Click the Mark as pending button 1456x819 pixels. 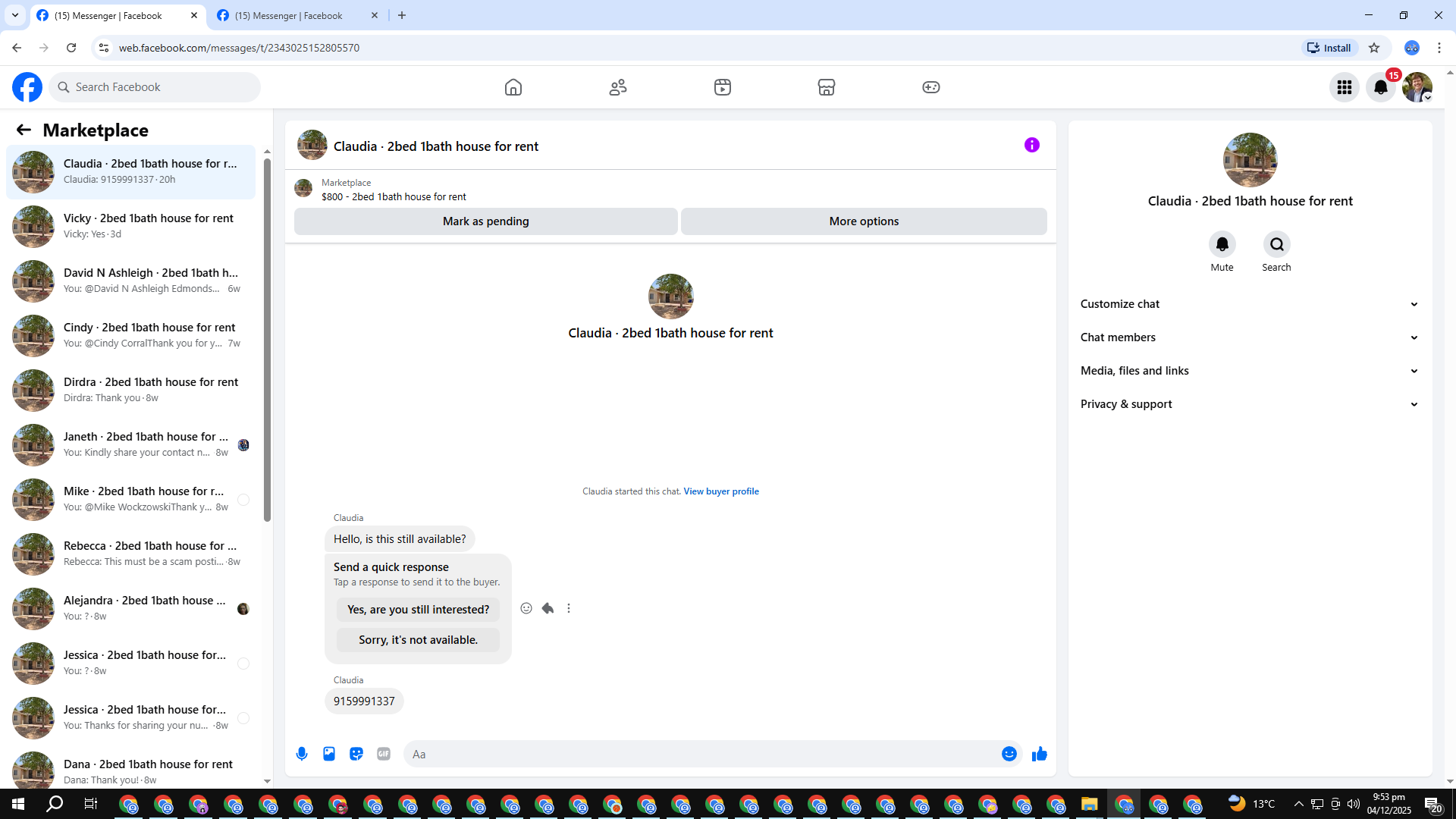pyautogui.click(x=485, y=221)
